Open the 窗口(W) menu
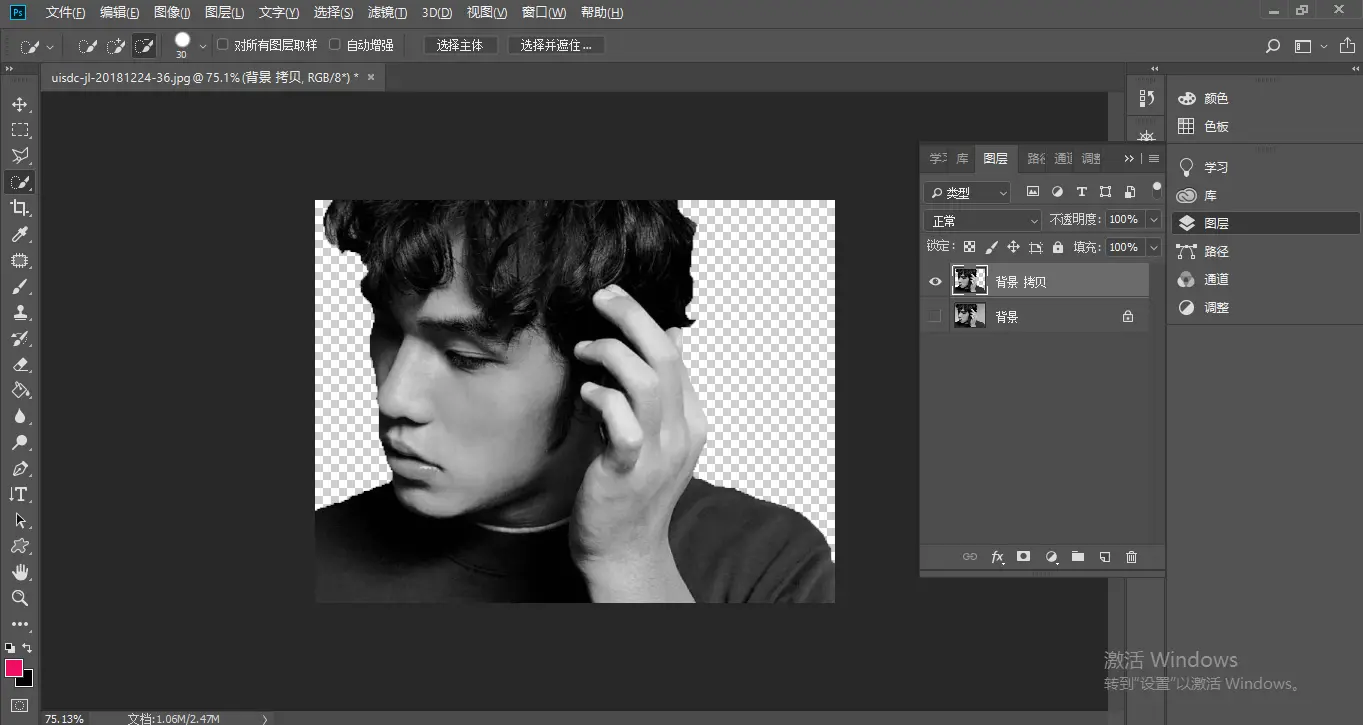 coord(544,13)
